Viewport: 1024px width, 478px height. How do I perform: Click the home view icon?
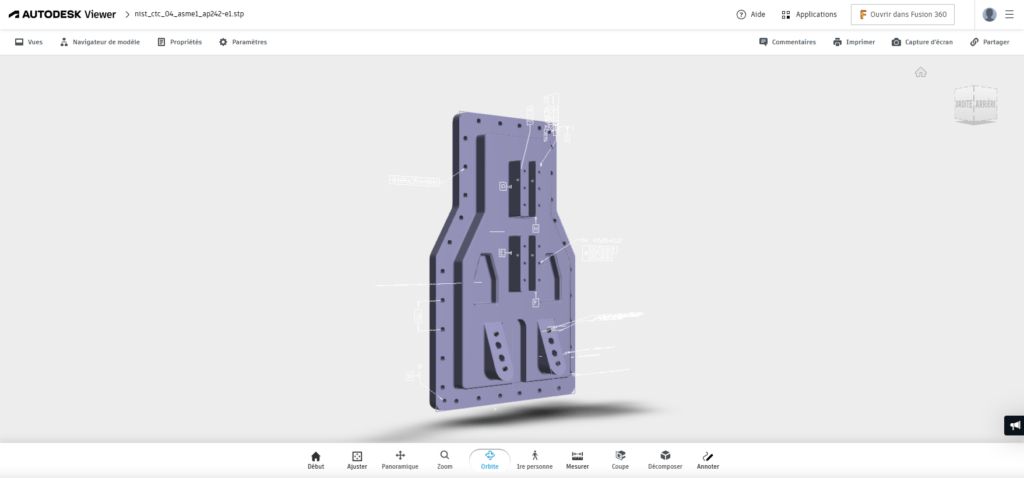click(921, 72)
